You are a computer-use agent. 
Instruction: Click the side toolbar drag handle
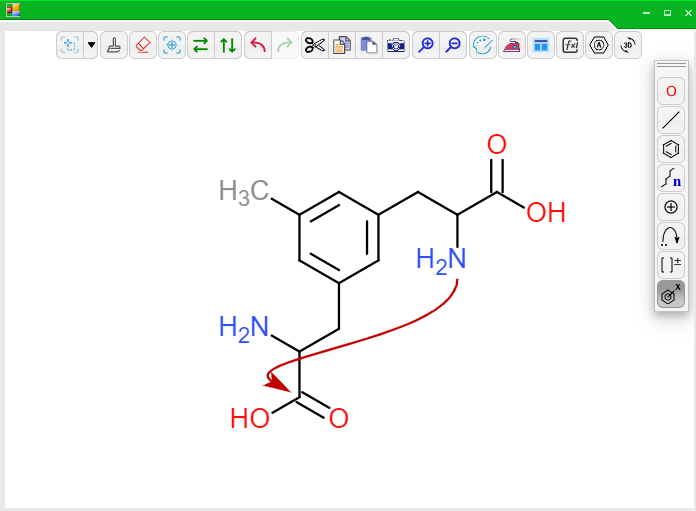(x=671, y=65)
